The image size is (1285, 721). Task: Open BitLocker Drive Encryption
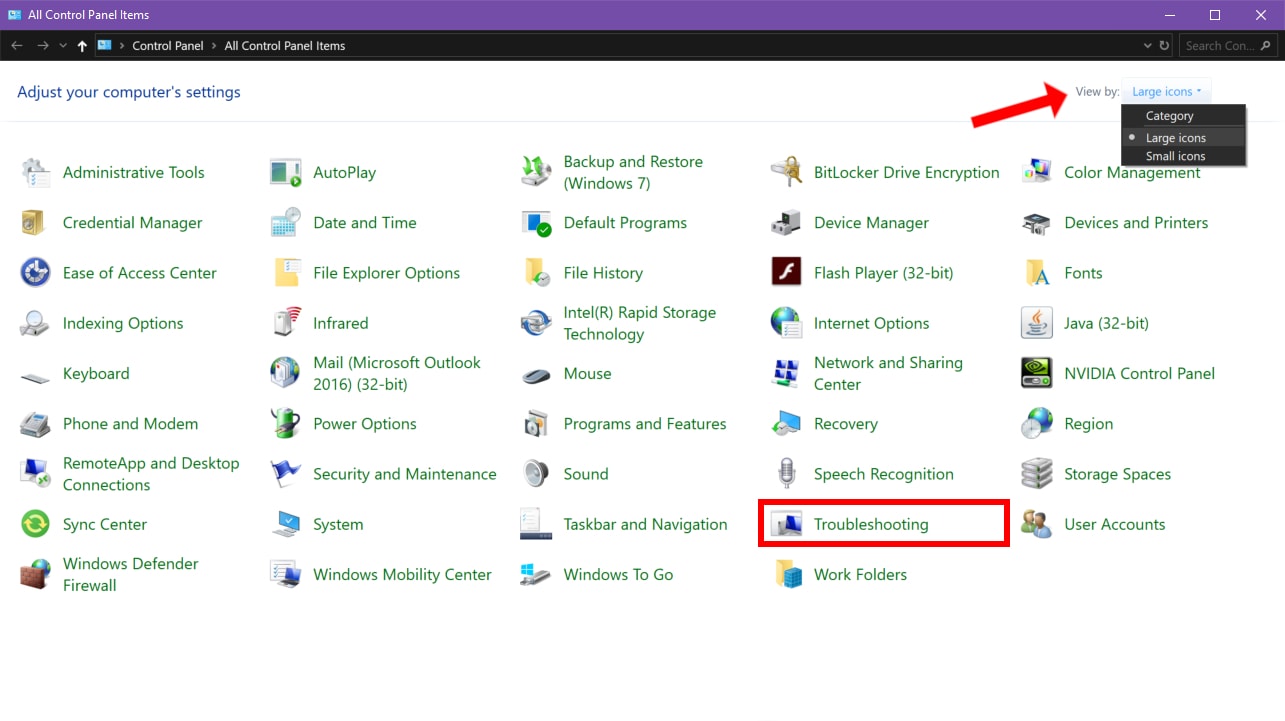pos(906,172)
